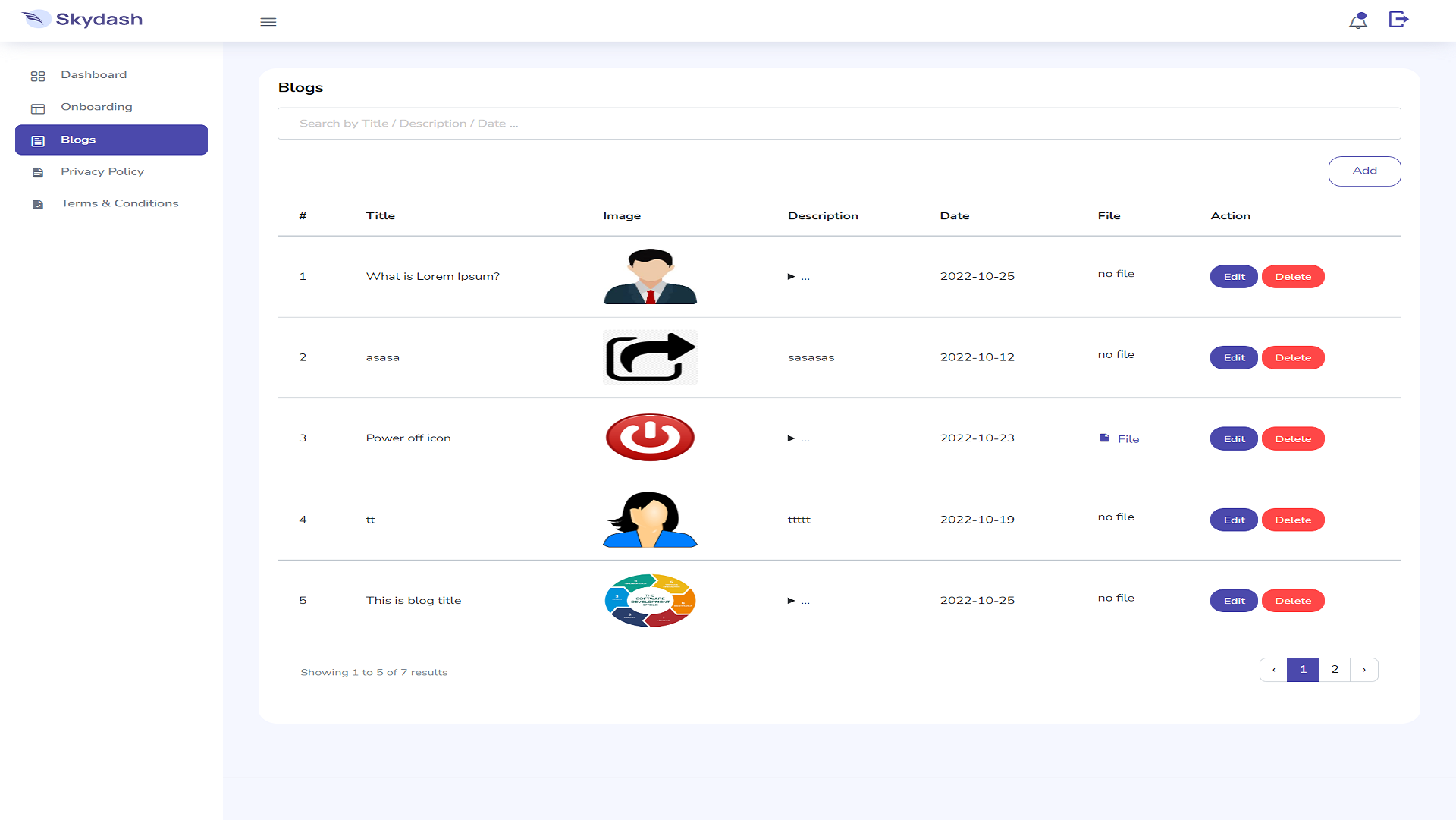Open the Onboarding menu item
This screenshot has width=1456, height=820.
96,107
